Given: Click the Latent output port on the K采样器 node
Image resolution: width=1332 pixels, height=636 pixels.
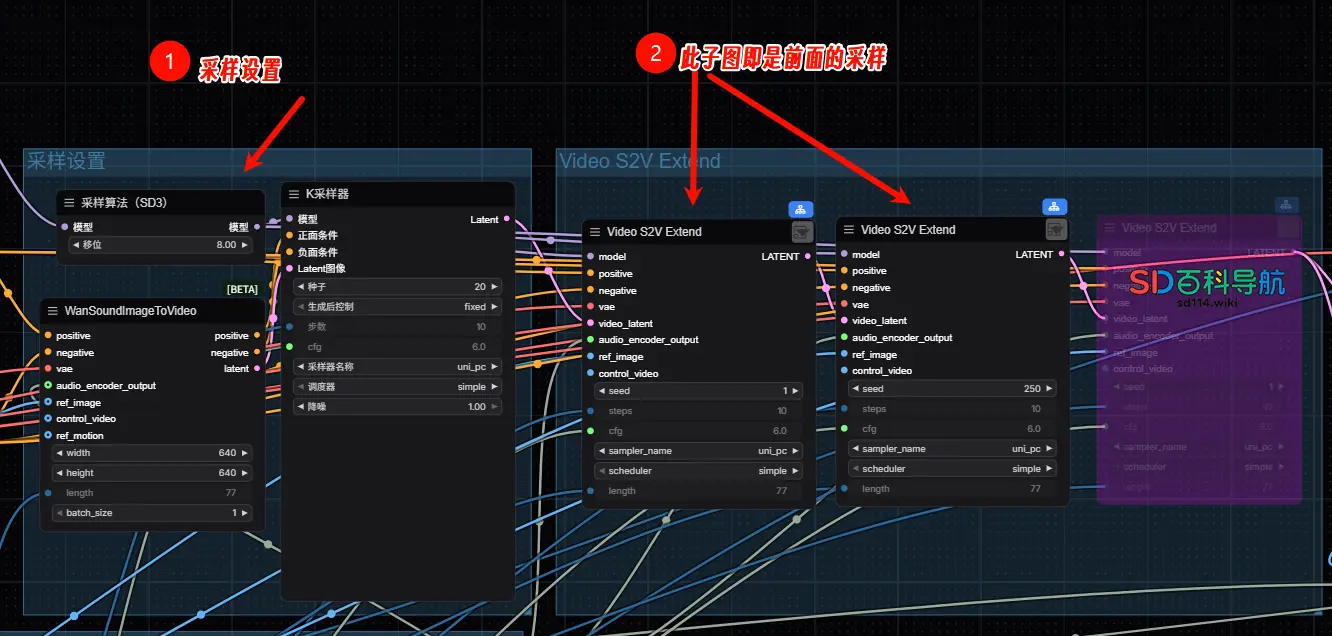Looking at the screenshot, I should pos(507,219).
